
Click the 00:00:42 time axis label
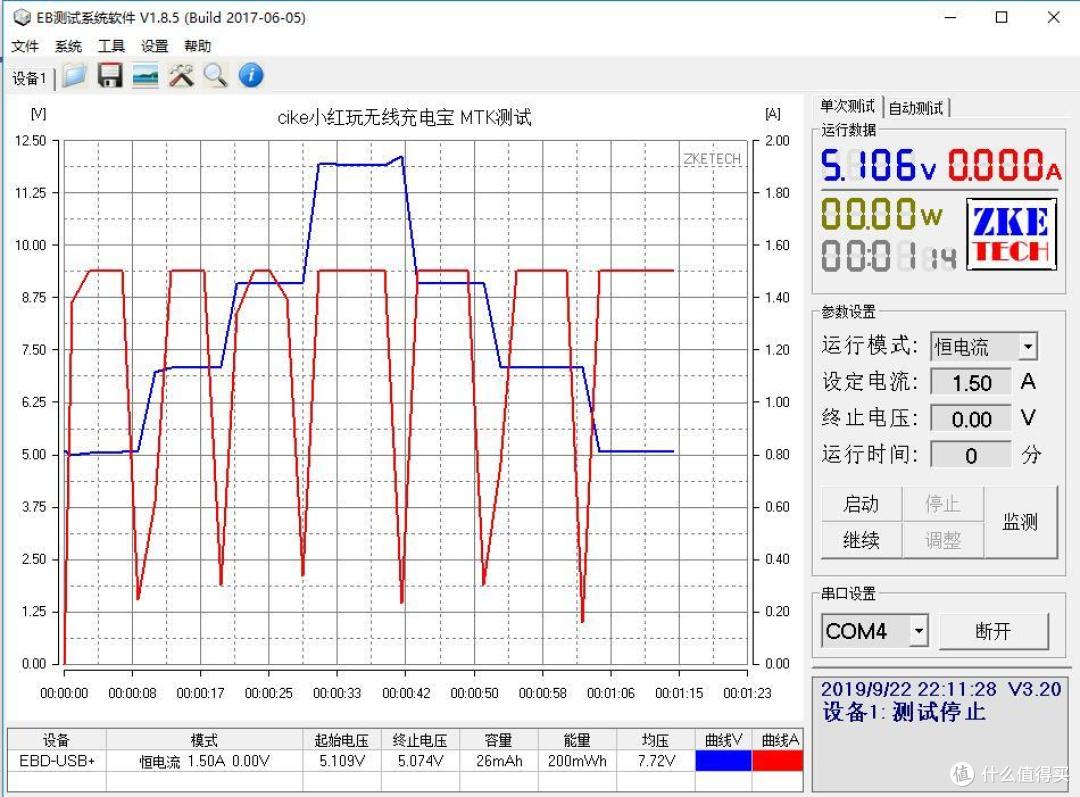point(406,693)
